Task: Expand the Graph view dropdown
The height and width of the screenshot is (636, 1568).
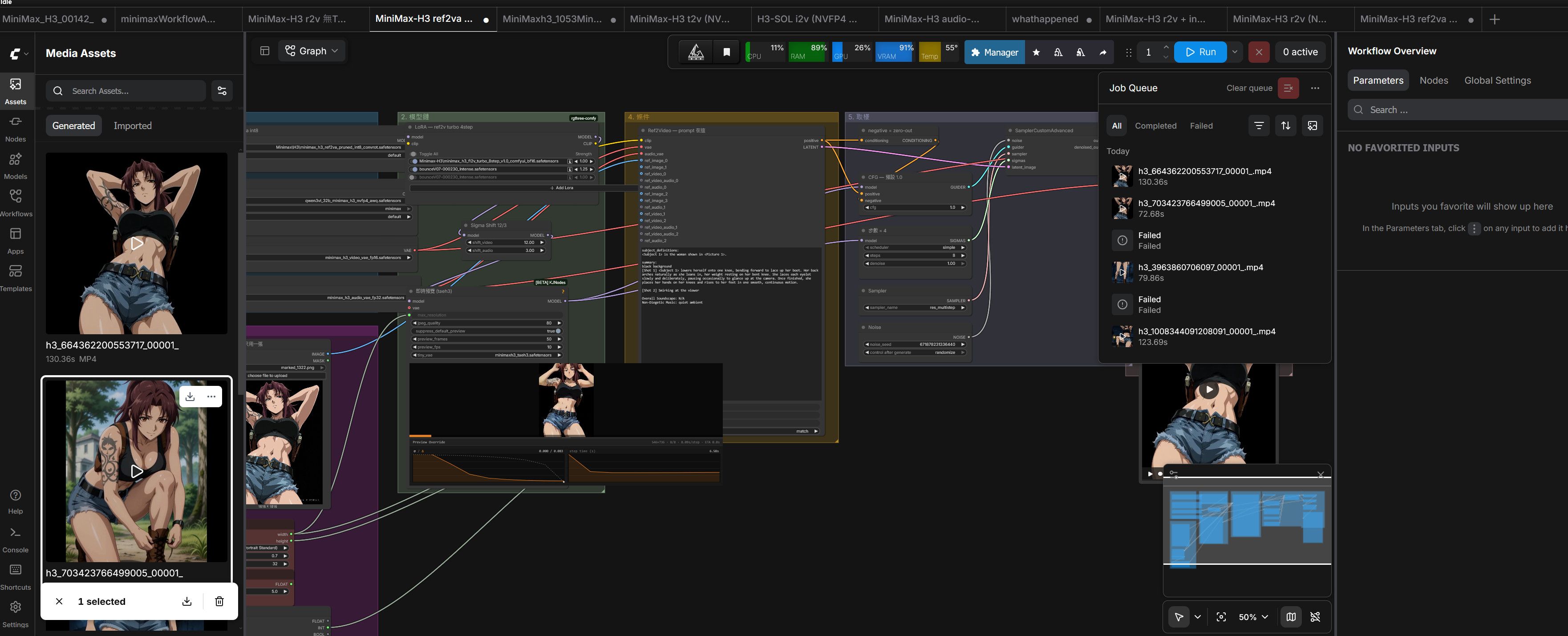Action: pos(312,51)
